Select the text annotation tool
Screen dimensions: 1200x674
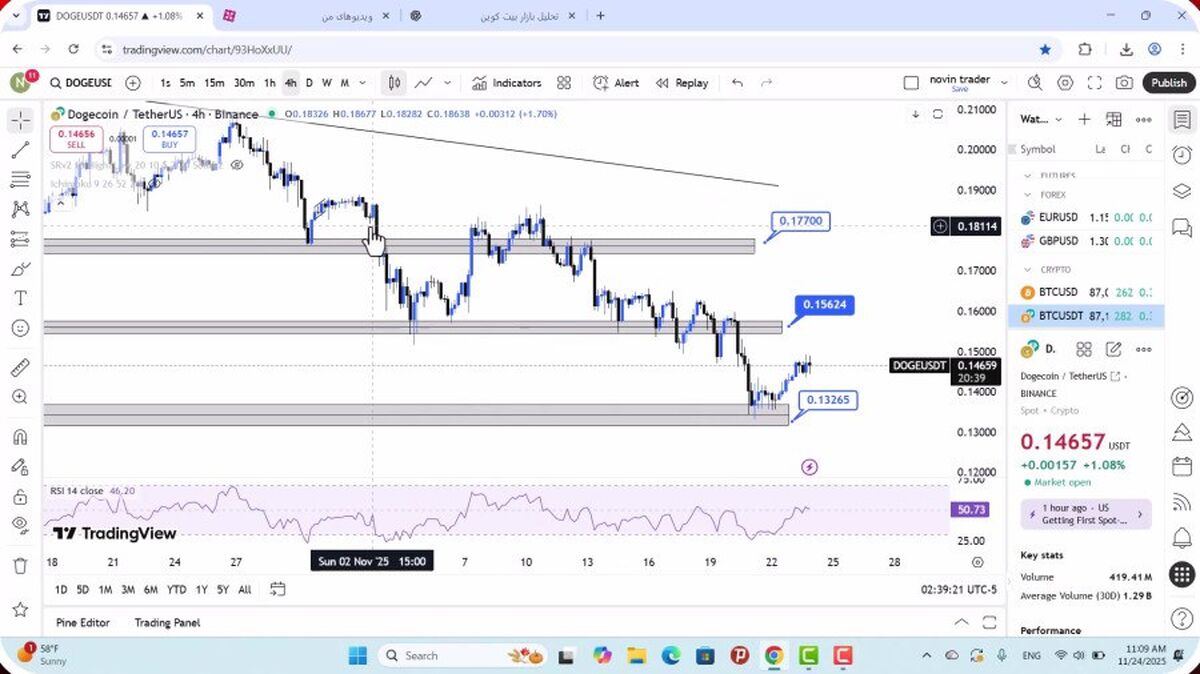pyautogui.click(x=20, y=298)
